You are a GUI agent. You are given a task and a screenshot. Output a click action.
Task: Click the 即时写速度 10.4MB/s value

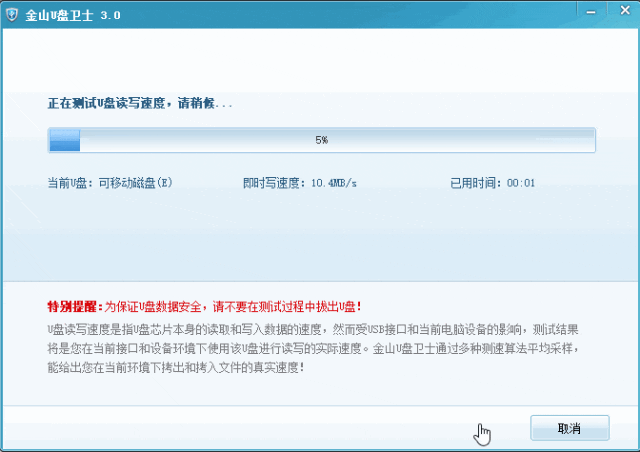pyautogui.click(x=300, y=183)
